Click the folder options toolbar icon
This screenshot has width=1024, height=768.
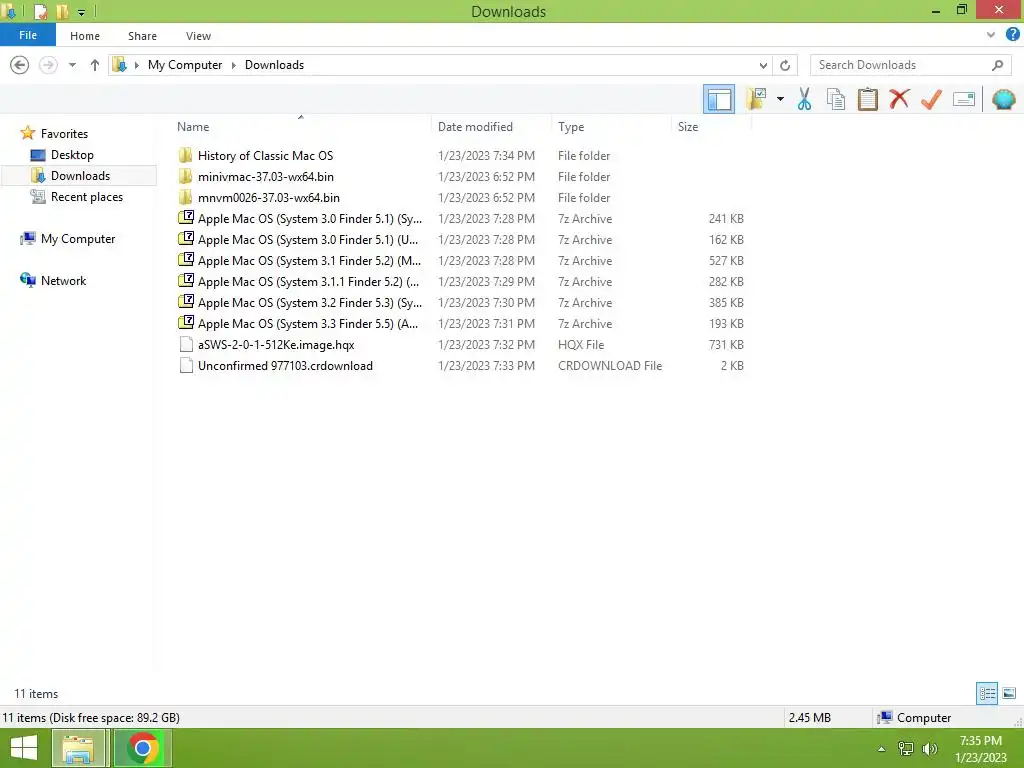pos(756,99)
